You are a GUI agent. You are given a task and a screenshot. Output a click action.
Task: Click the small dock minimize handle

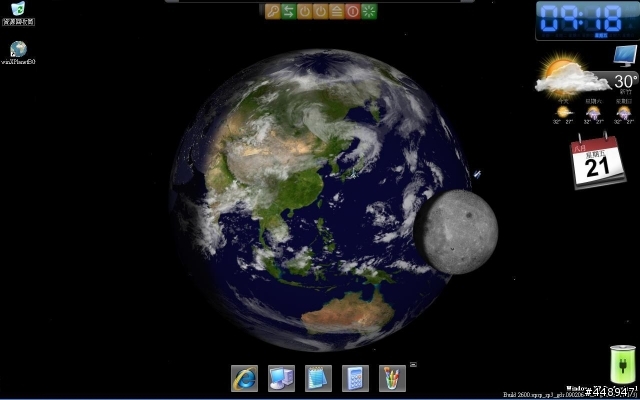[x=413, y=364]
